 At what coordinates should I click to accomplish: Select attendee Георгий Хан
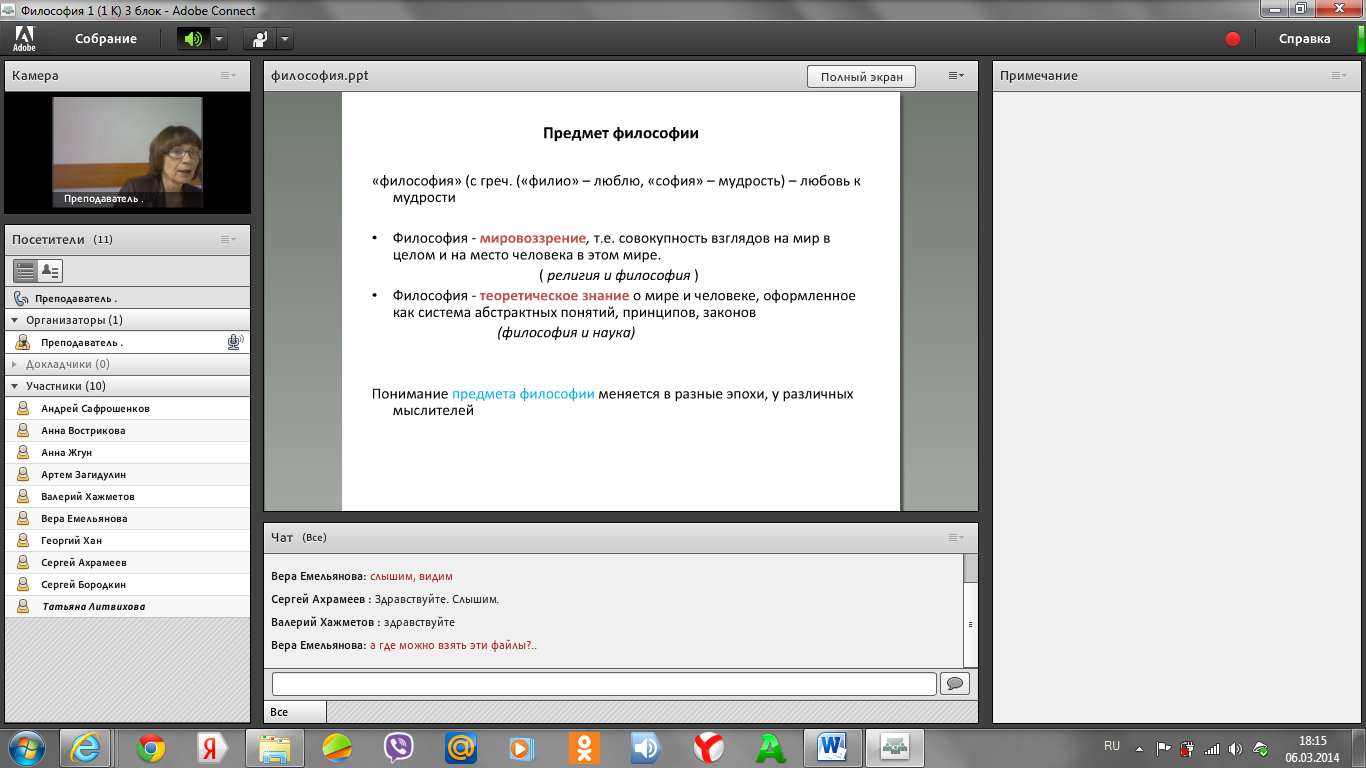(127, 540)
